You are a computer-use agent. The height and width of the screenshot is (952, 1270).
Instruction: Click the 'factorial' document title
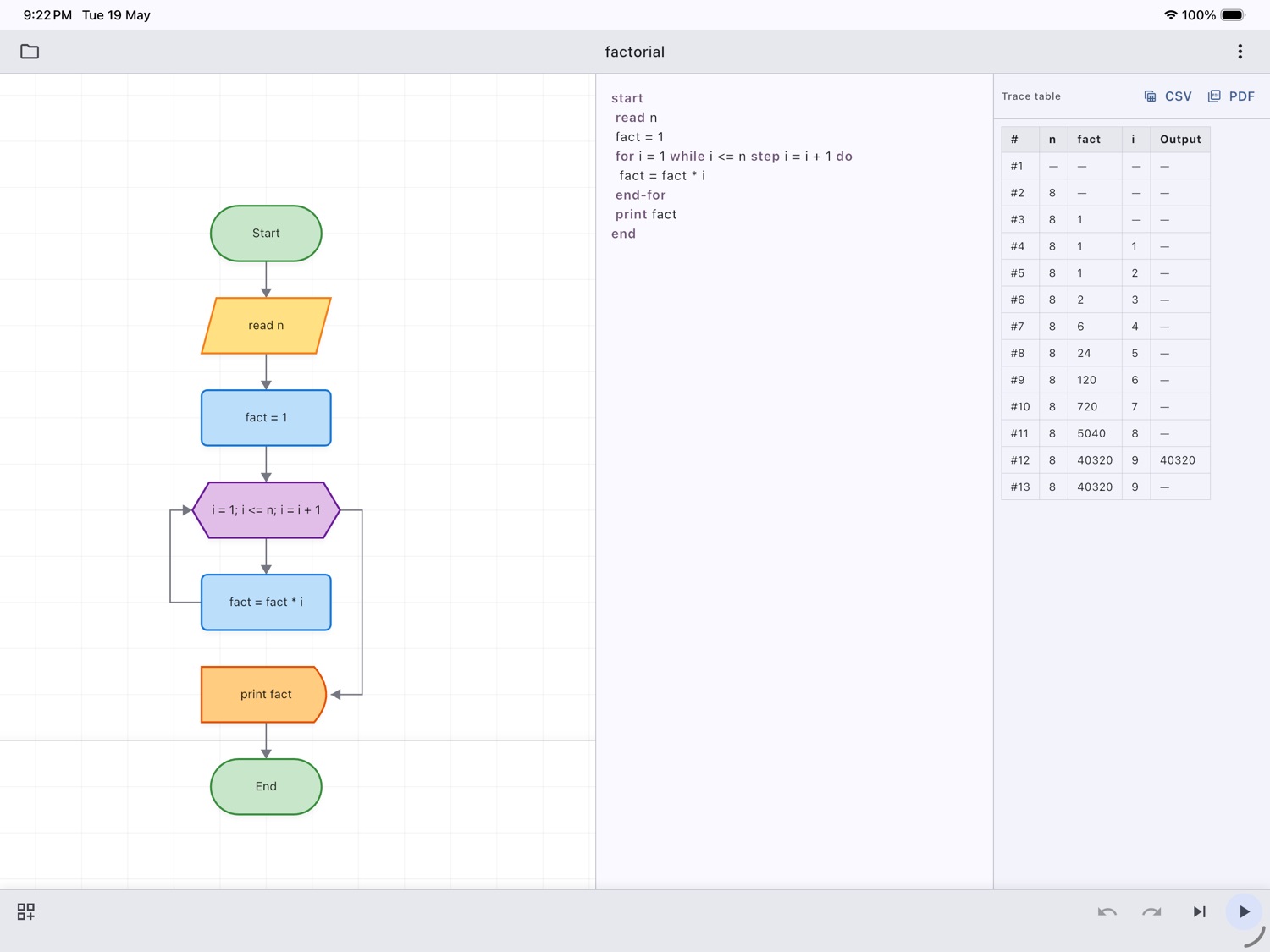click(635, 52)
